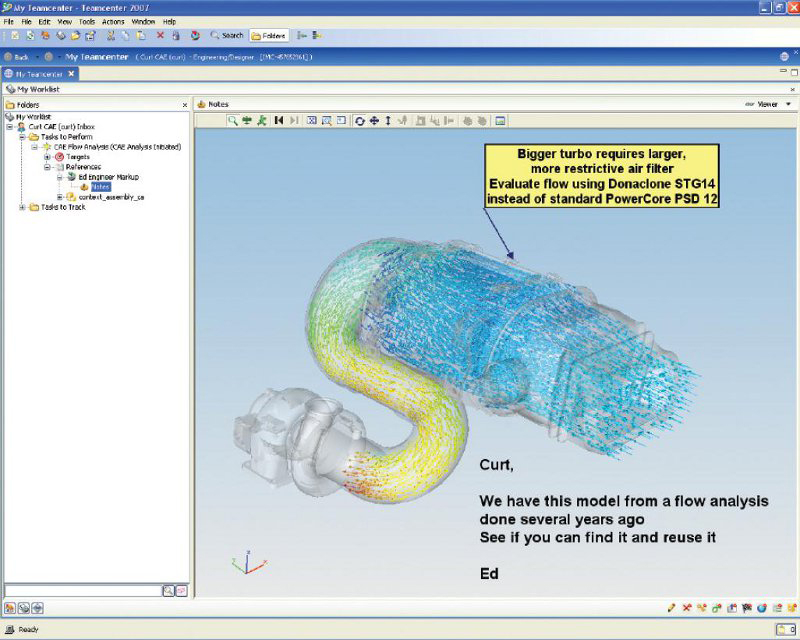
Task: Click the first icon in bottom-left perspective bar
Action: [10, 608]
